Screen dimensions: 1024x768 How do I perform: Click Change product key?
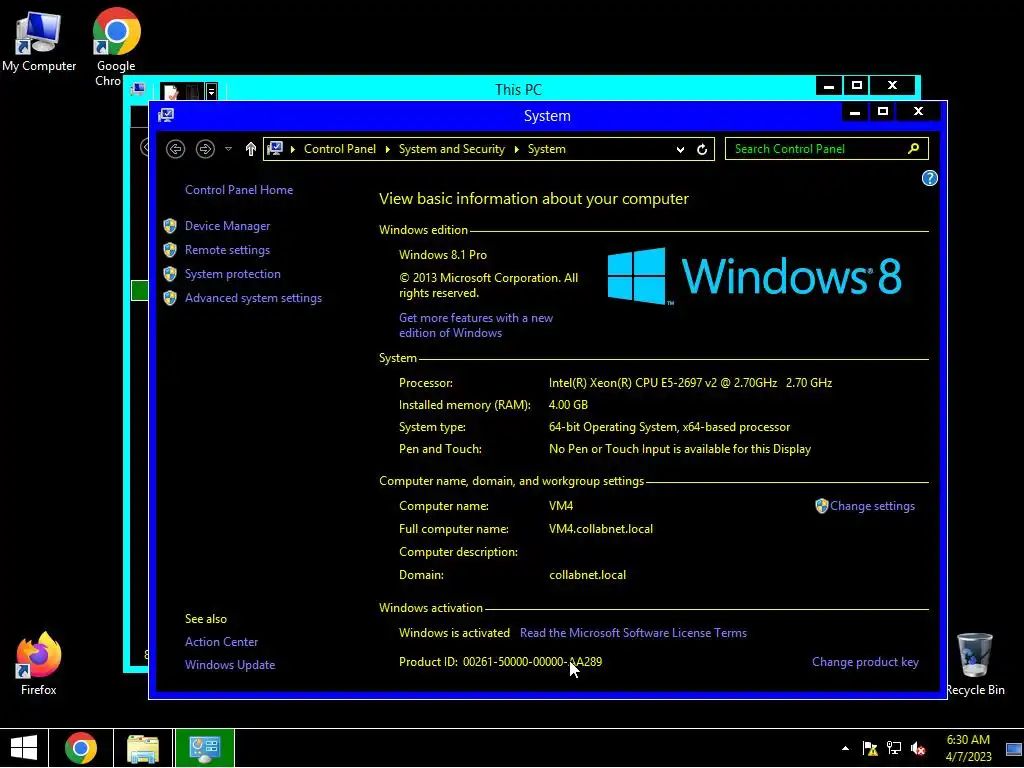click(865, 662)
